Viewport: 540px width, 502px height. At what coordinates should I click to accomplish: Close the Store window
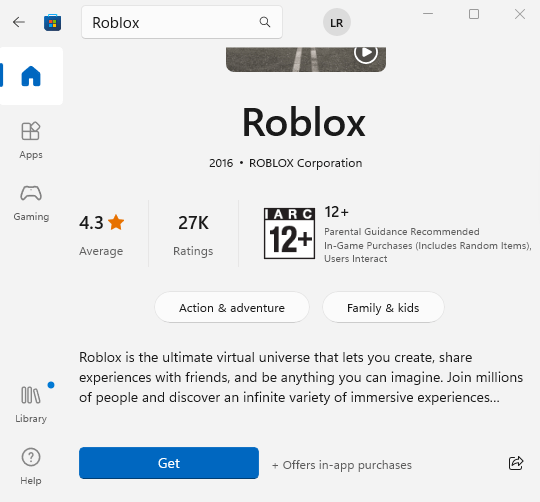click(520, 14)
